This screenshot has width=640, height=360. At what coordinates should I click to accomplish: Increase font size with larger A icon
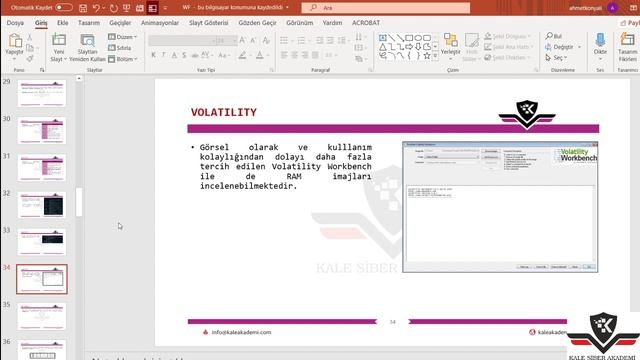tap(242, 40)
